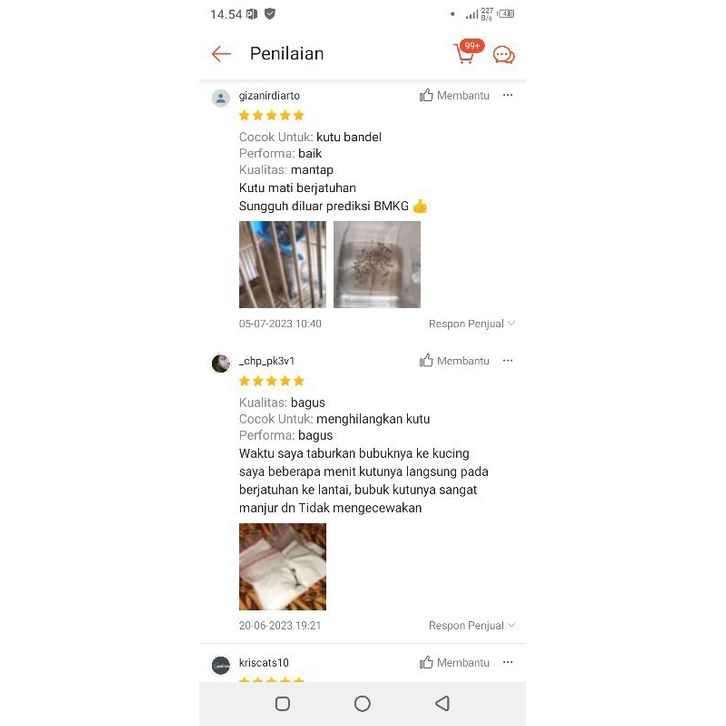Image resolution: width=726 pixels, height=726 pixels.
Task: View the bird cage review photo
Action: [282, 264]
